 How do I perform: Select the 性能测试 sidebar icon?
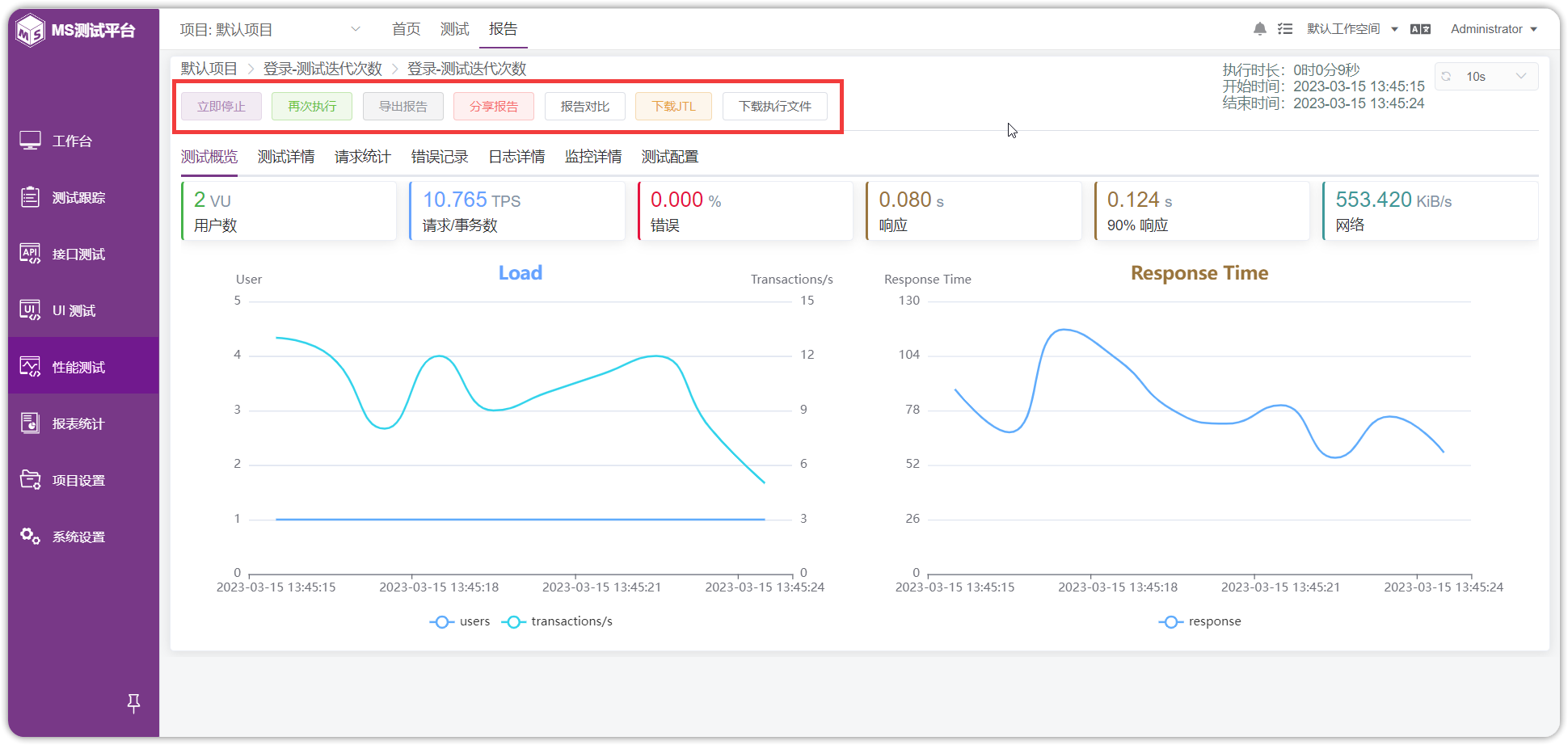[x=30, y=367]
